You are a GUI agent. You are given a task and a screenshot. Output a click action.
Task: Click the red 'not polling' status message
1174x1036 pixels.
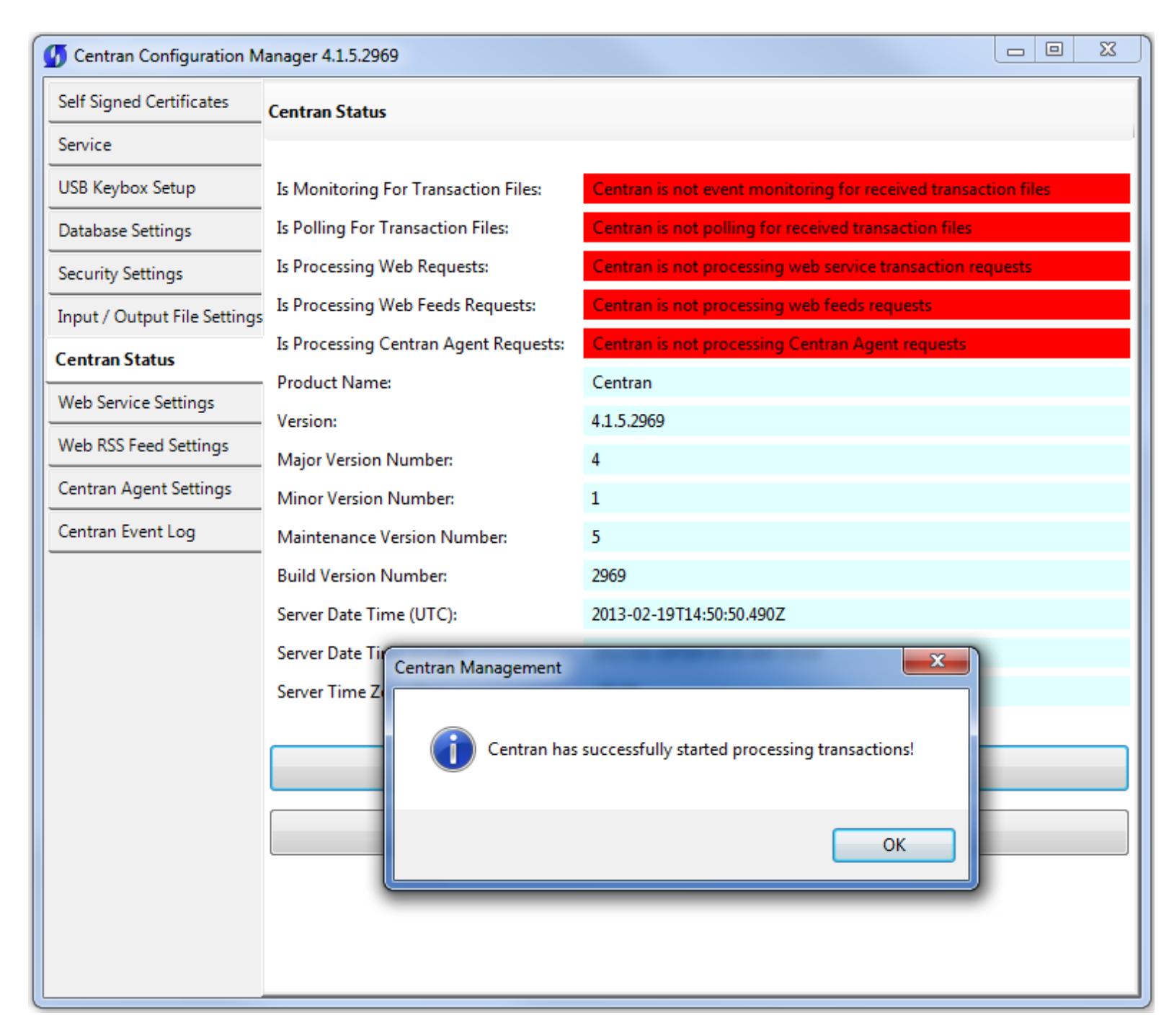point(856,228)
